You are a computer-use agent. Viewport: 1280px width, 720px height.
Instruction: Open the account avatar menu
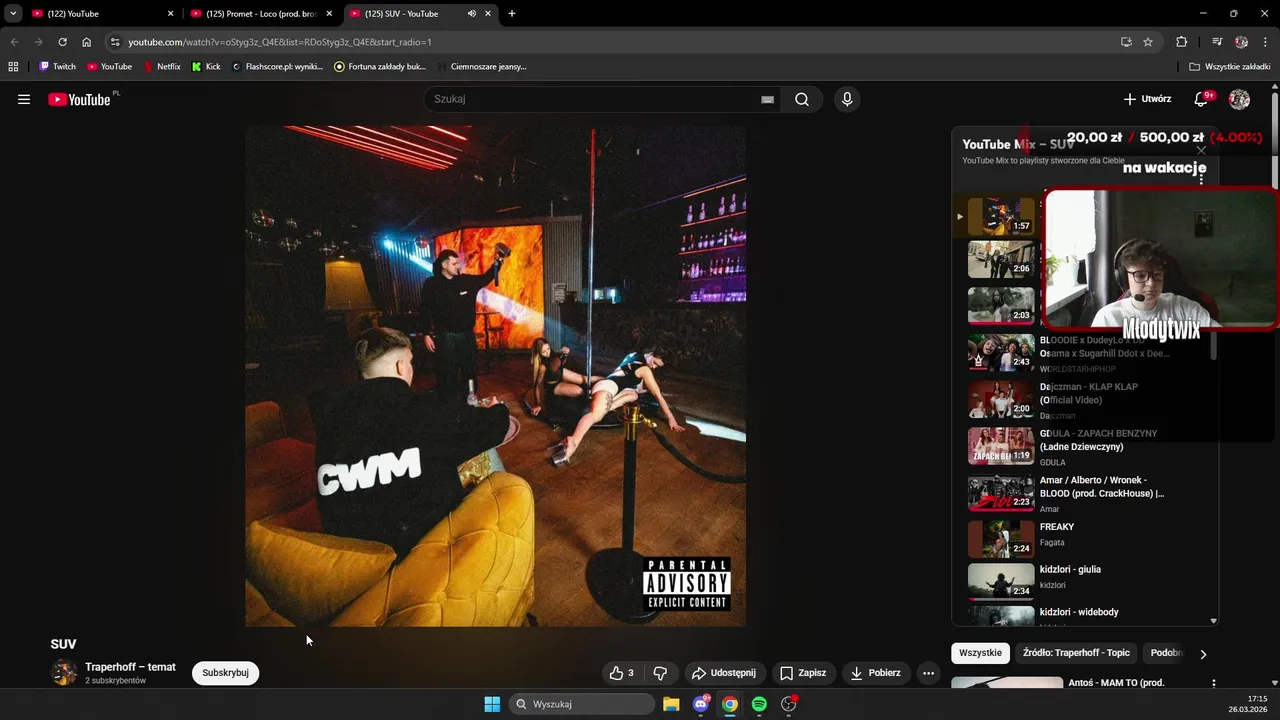click(x=1239, y=99)
